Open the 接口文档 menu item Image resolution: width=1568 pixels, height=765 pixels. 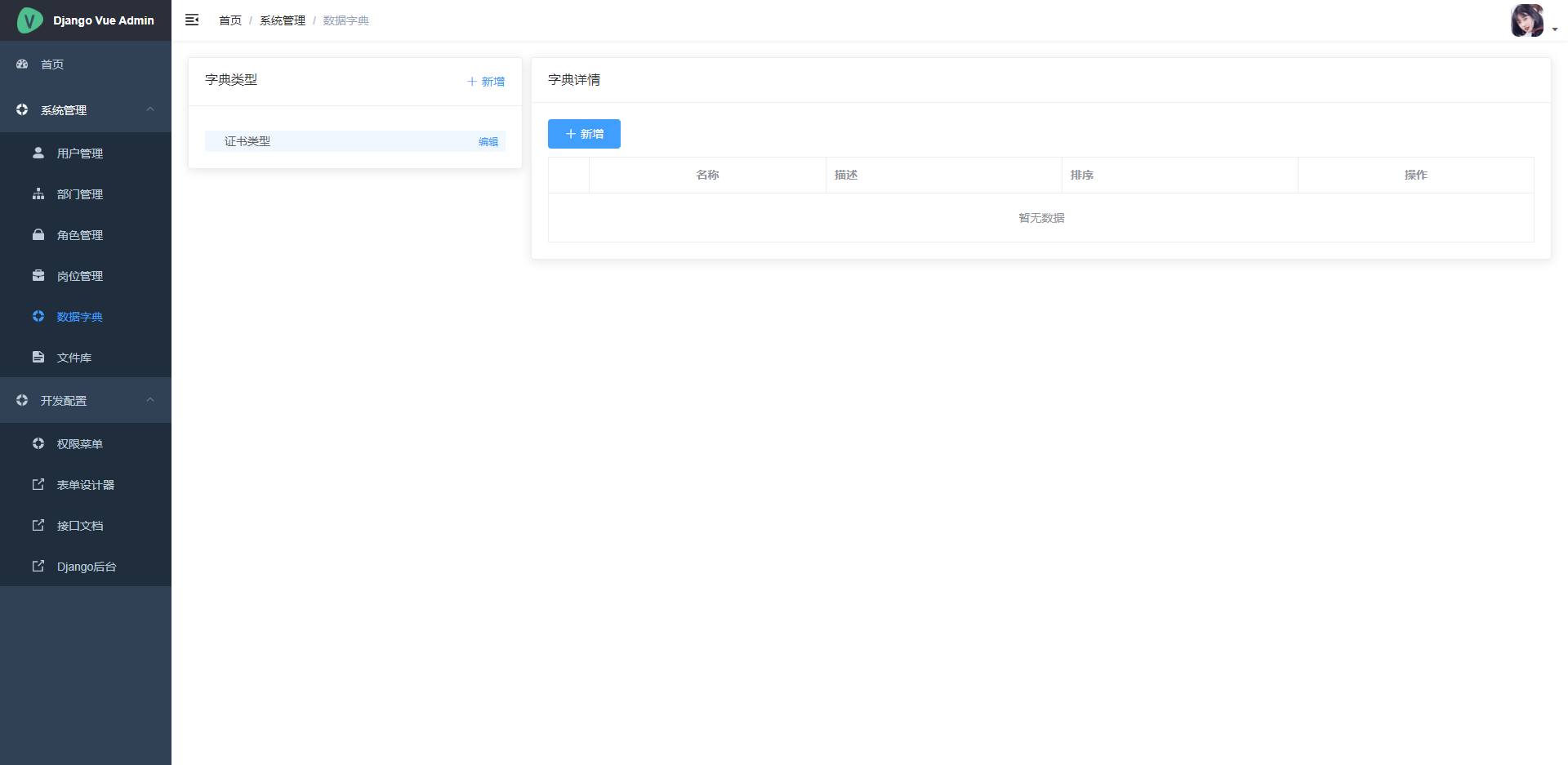[80, 526]
